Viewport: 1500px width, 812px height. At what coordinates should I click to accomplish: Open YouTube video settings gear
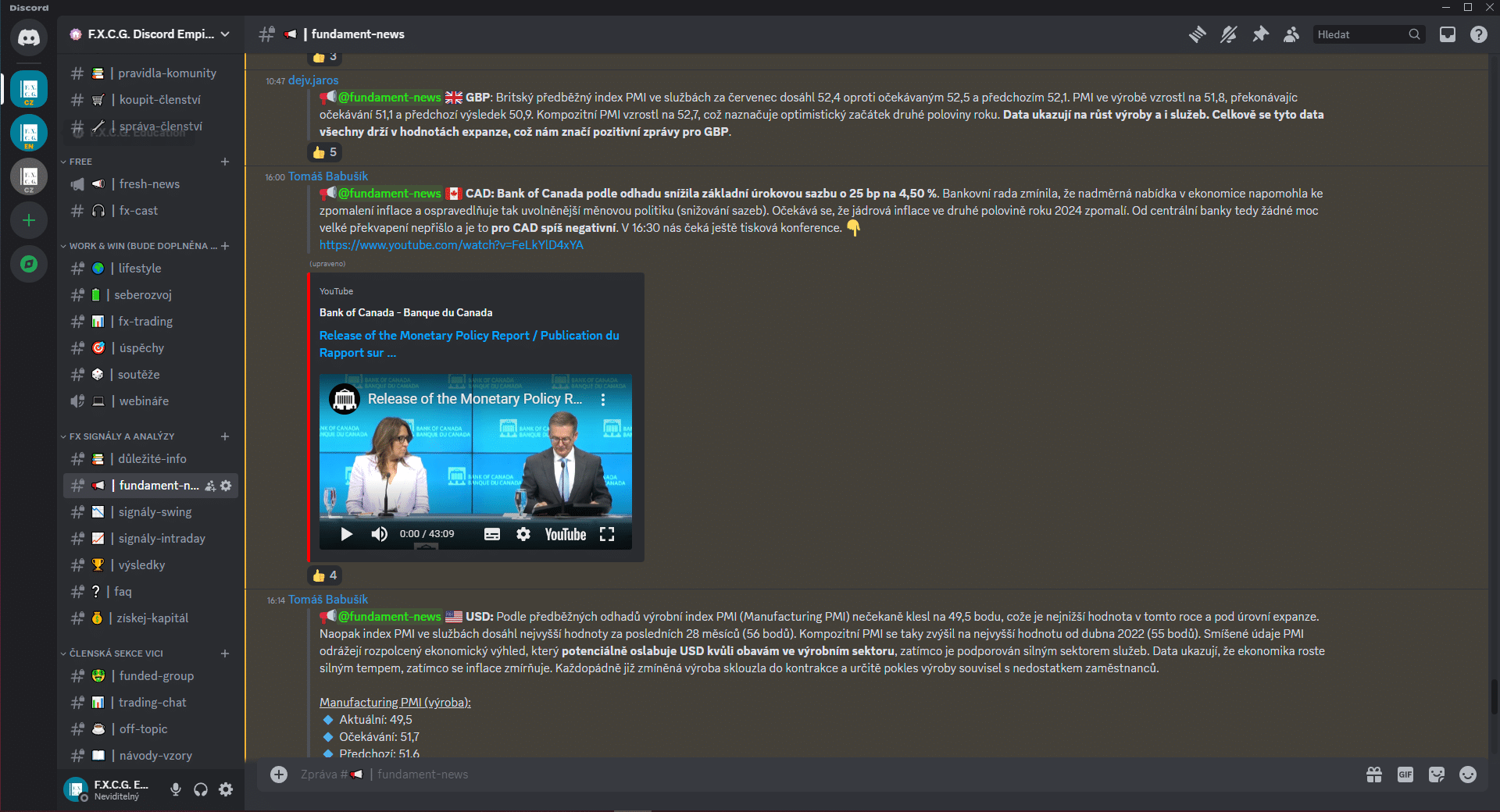pos(523,534)
